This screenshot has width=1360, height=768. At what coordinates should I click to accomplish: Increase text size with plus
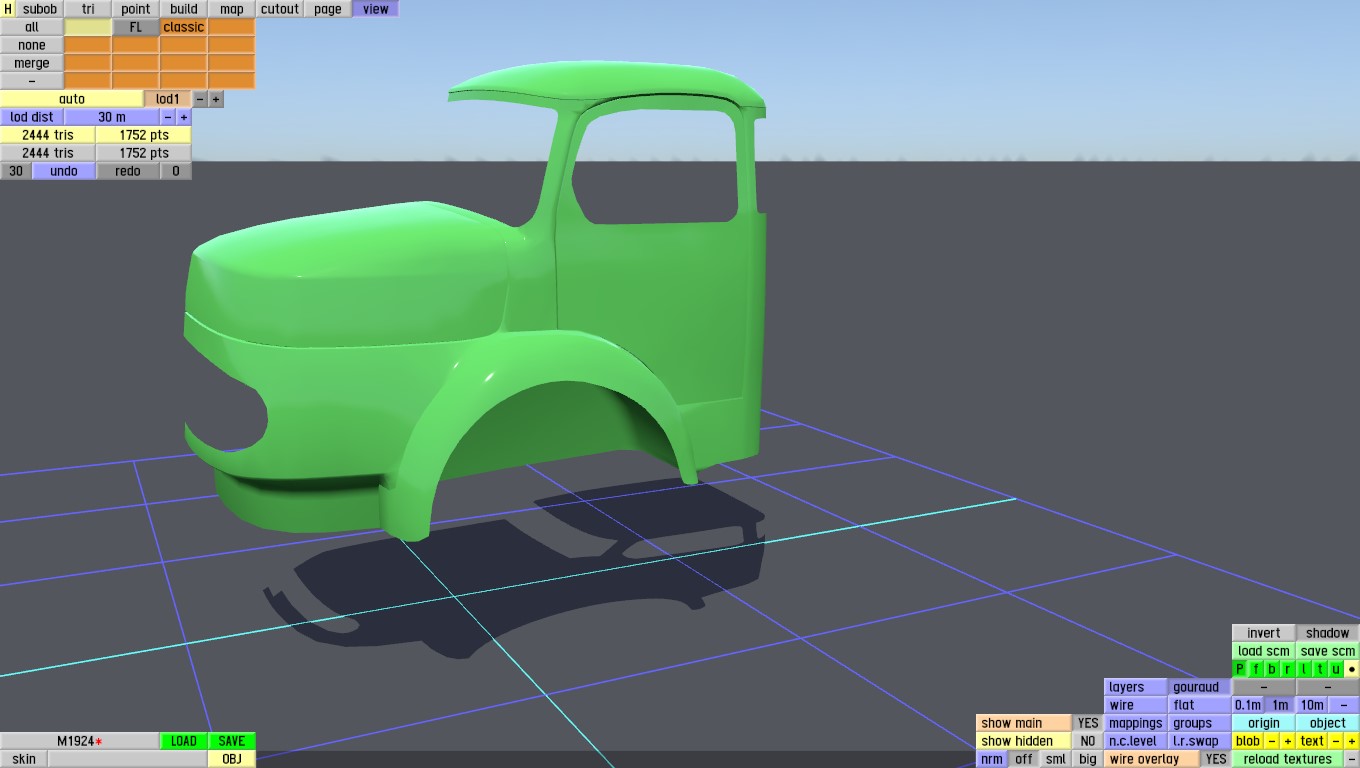[1352, 741]
